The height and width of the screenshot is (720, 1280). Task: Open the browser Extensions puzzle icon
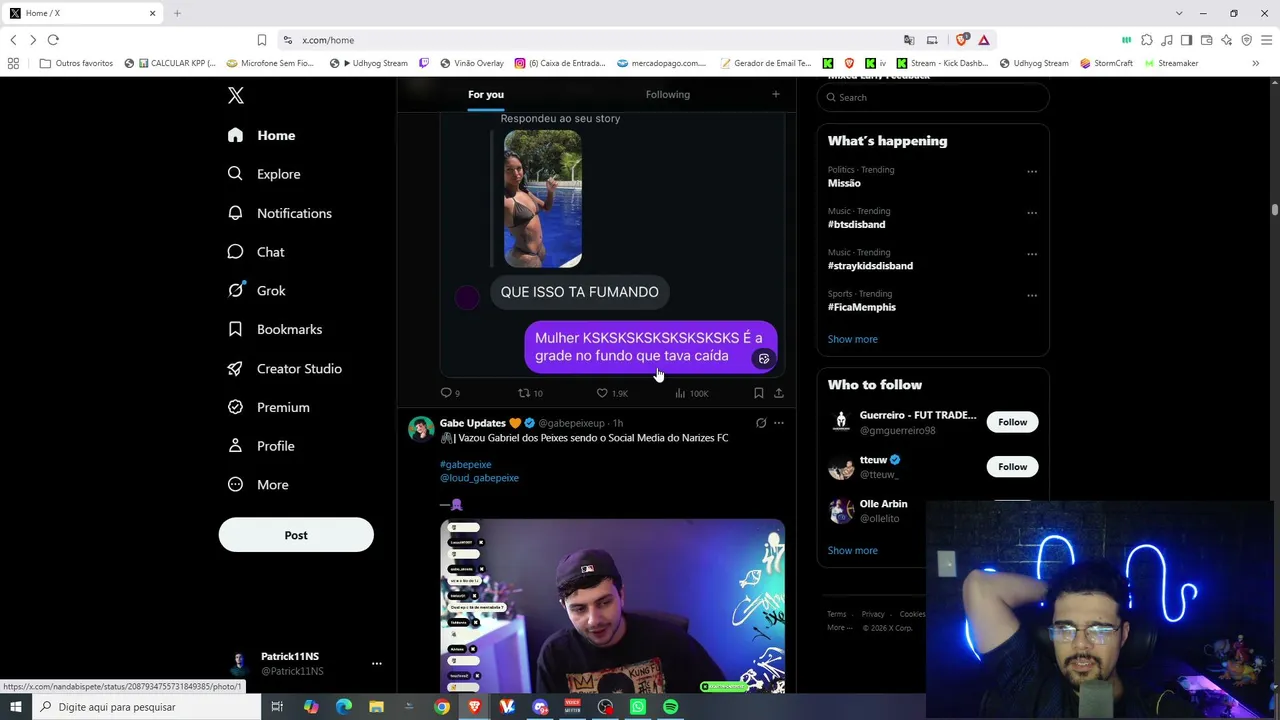(1147, 40)
